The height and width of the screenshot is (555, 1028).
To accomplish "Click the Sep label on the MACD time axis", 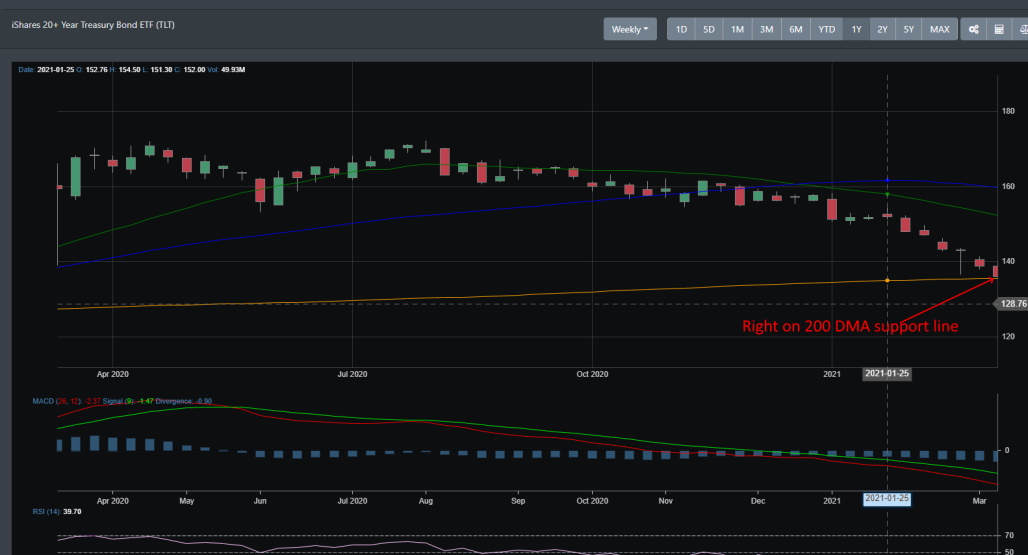I will 518,501.
